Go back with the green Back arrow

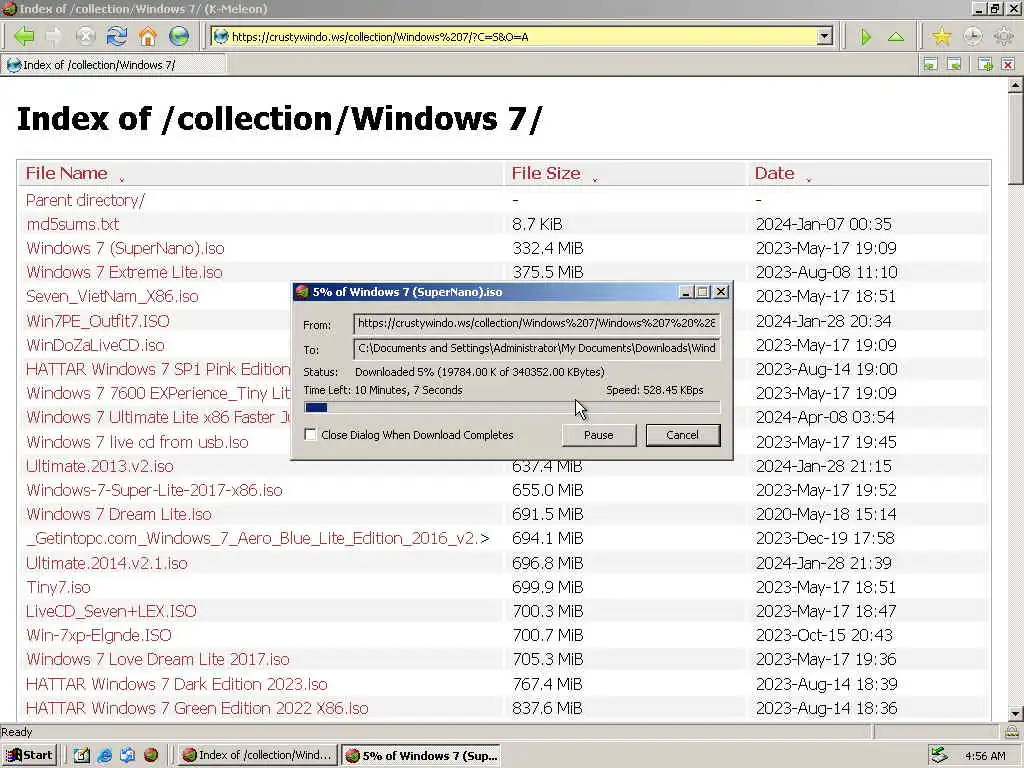(x=24, y=36)
